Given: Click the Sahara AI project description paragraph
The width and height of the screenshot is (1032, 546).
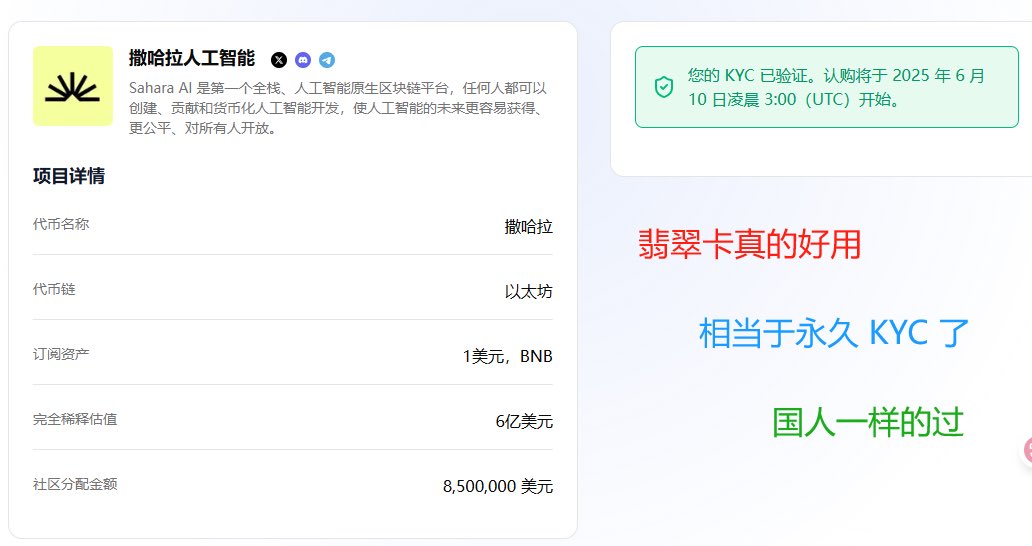Looking at the screenshot, I should 337,108.
